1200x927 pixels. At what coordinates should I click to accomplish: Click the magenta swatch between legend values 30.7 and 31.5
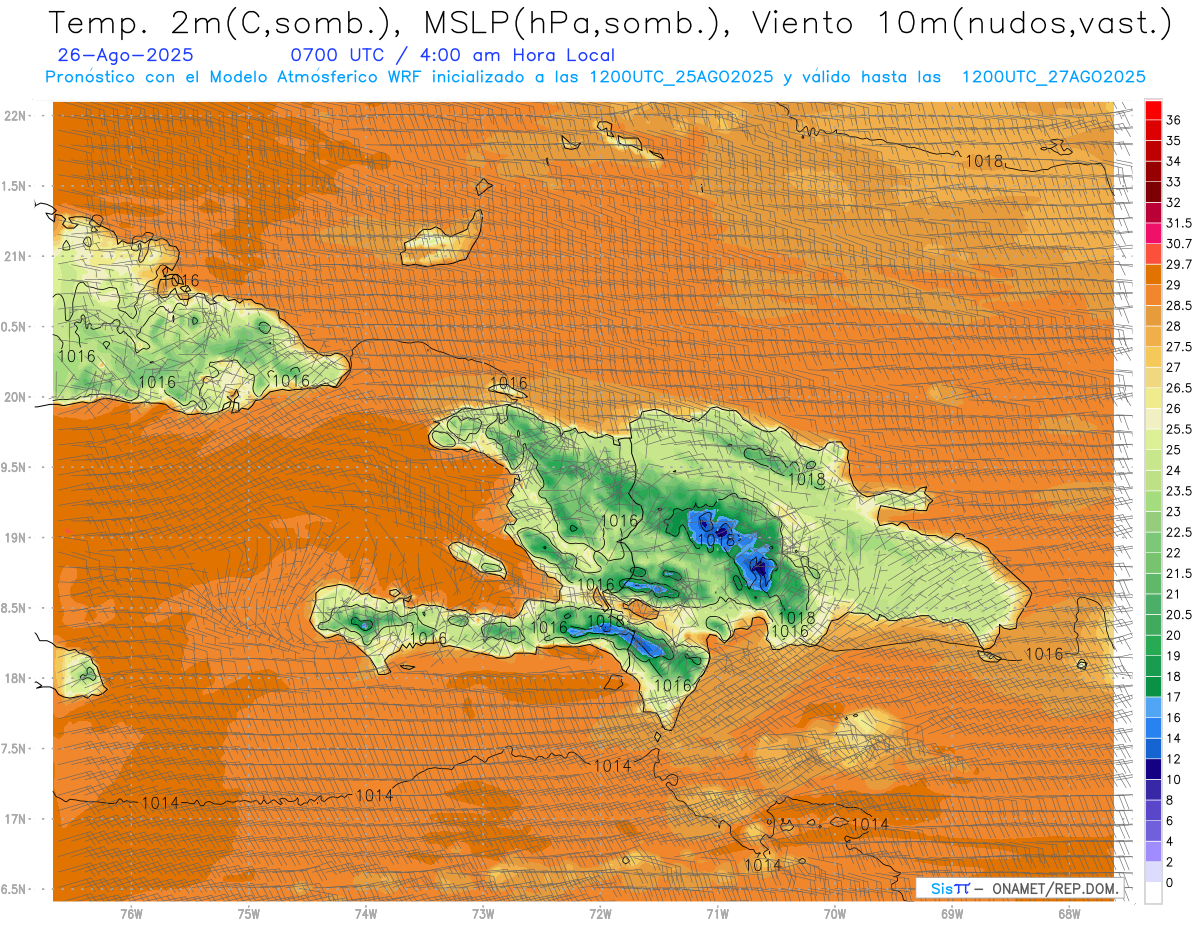[x=1153, y=233]
